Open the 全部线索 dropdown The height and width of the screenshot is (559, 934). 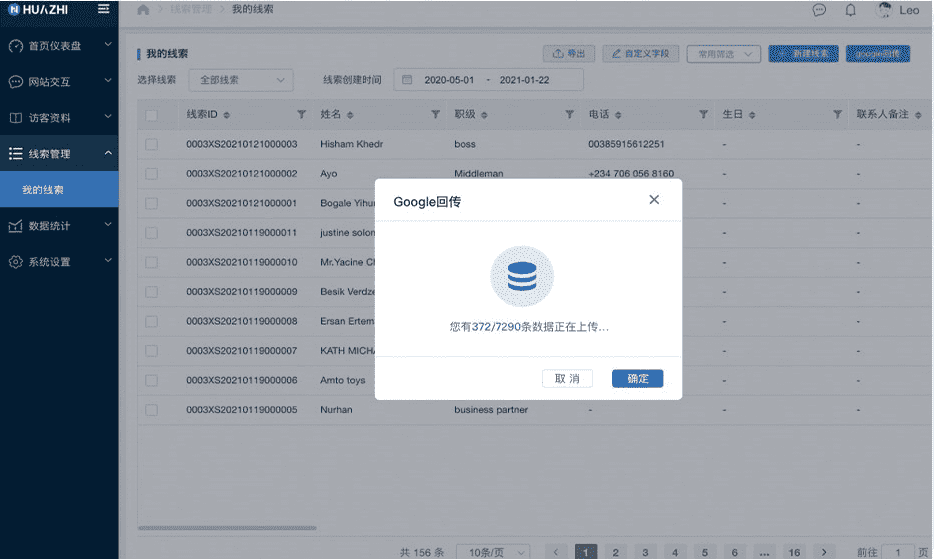pos(243,80)
